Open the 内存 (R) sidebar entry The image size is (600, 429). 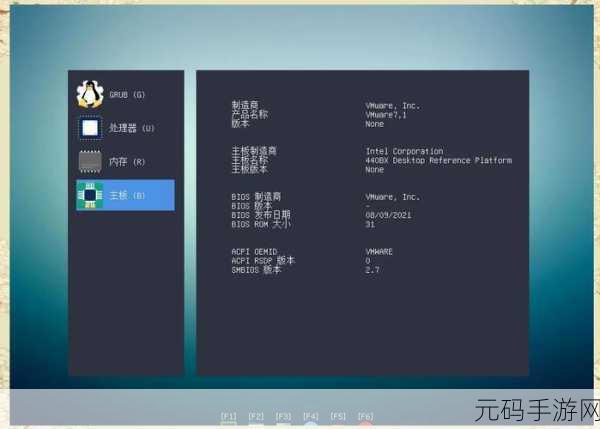(x=126, y=161)
